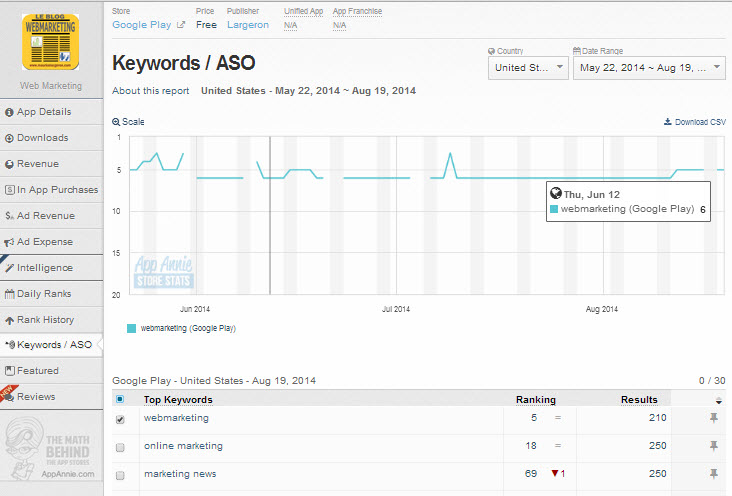Click the Download CSV arrow icon
This screenshot has height=496, width=732.
pyautogui.click(x=668, y=121)
